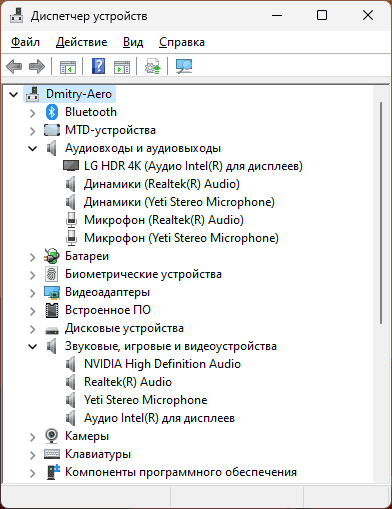392x509 pixels.
Task: Click the fingerprint Биометрические устройства icon
Action: [x=52, y=274]
